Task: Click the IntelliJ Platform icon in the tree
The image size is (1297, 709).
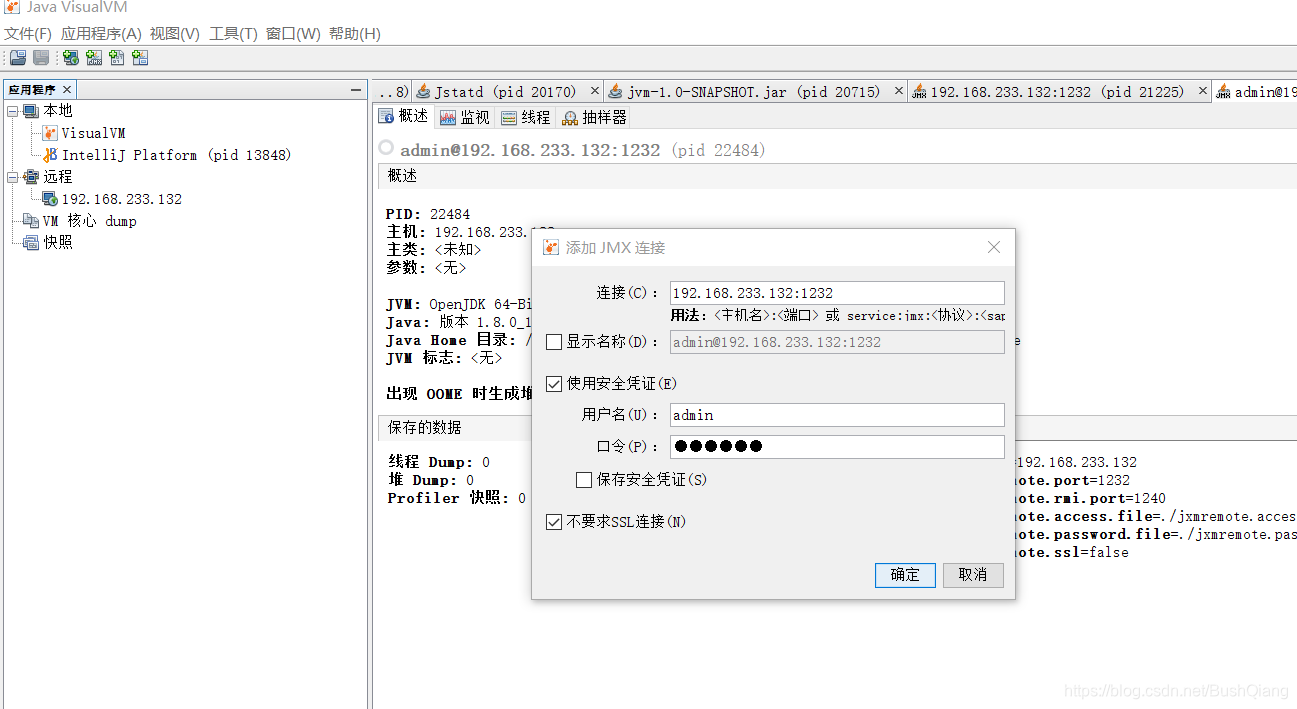Action: [50, 155]
